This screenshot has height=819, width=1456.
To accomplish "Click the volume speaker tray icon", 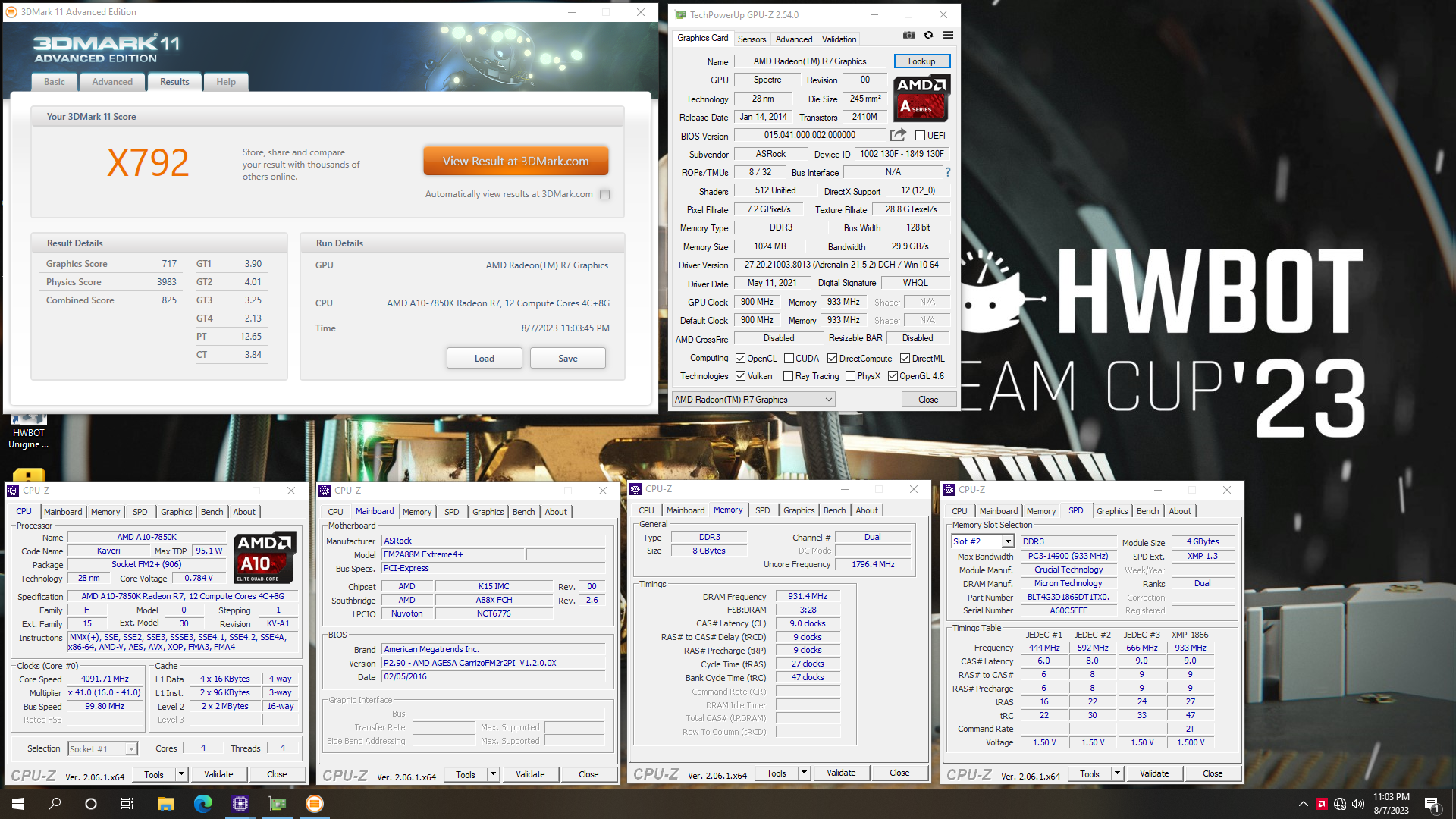I will pyautogui.click(x=1358, y=804).
